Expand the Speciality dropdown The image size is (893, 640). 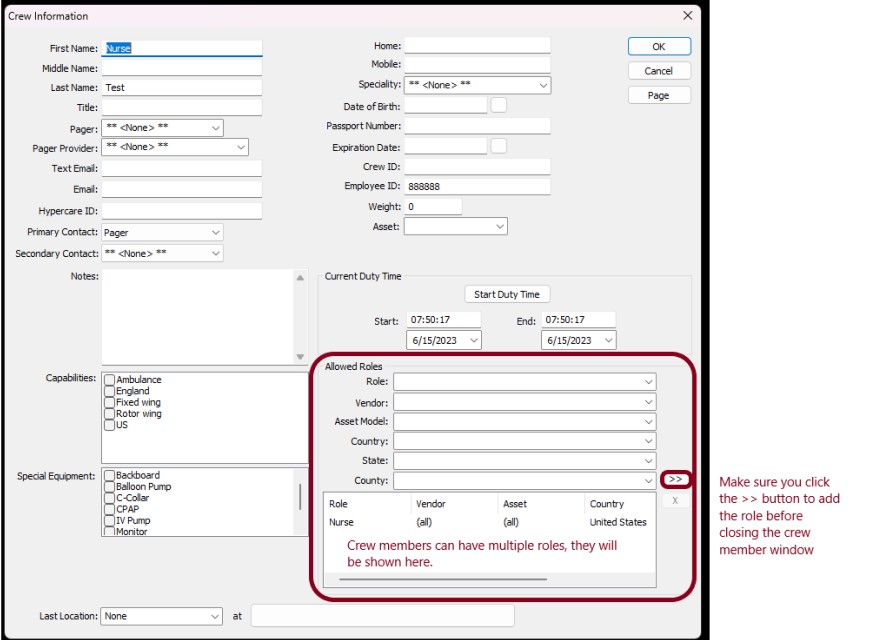pyautogui.click(x=478, y=85)
